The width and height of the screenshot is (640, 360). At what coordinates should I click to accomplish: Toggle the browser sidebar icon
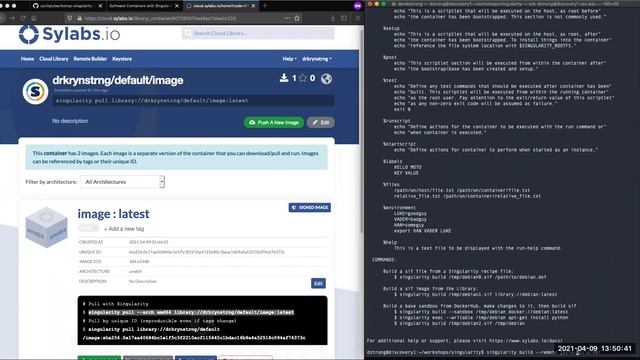(344, 18)
